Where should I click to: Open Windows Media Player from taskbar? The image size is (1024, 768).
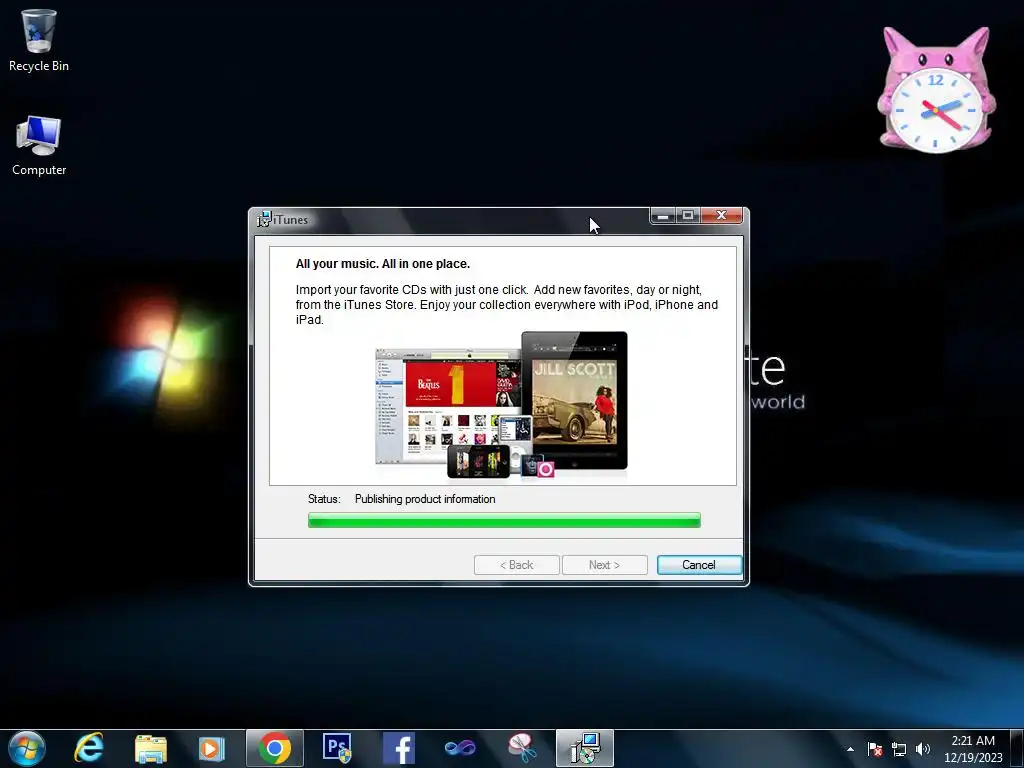click(x=212, y=748)
